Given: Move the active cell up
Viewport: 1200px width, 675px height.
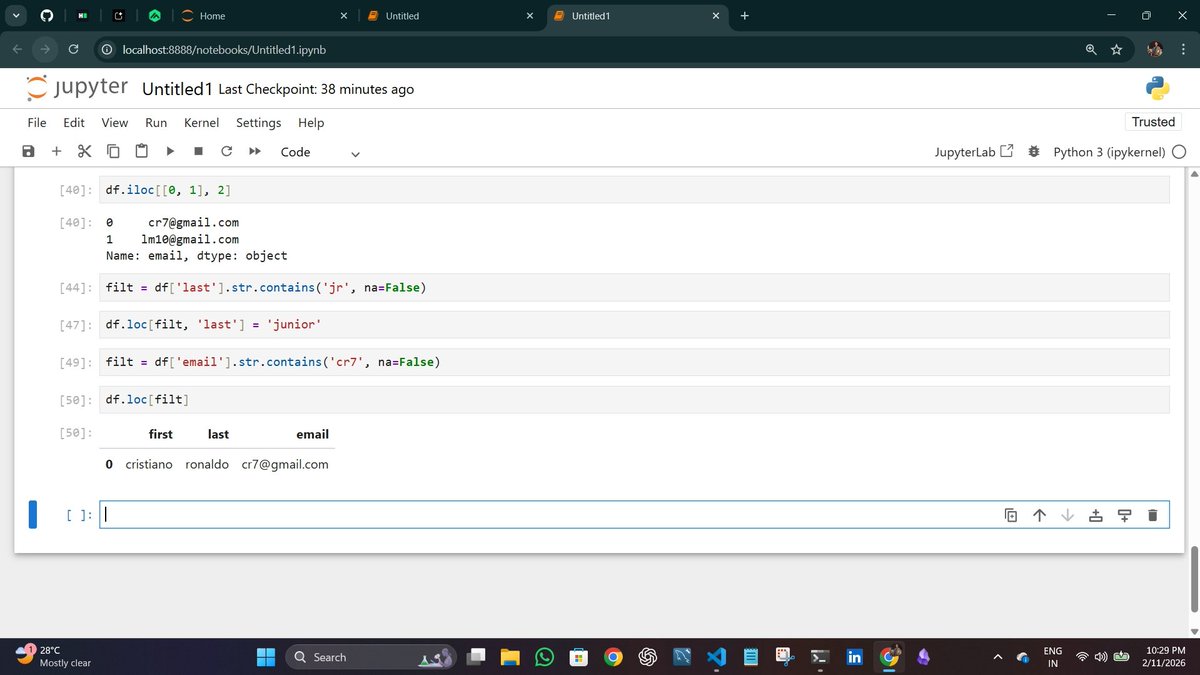Looking at the screenshot, I should (x=1039, y=515).
